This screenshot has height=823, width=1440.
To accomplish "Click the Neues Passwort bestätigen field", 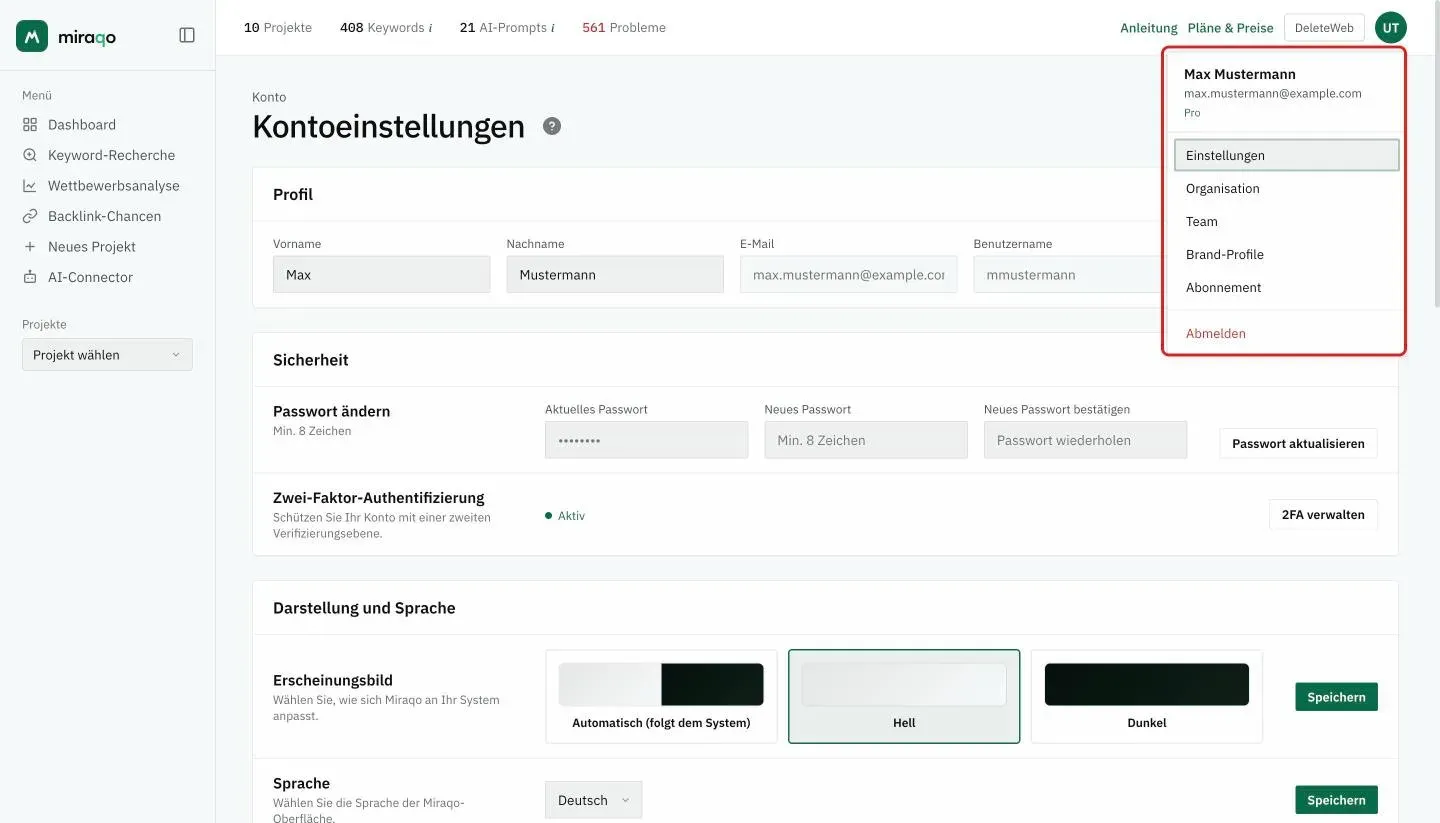I will (1085, 440).
